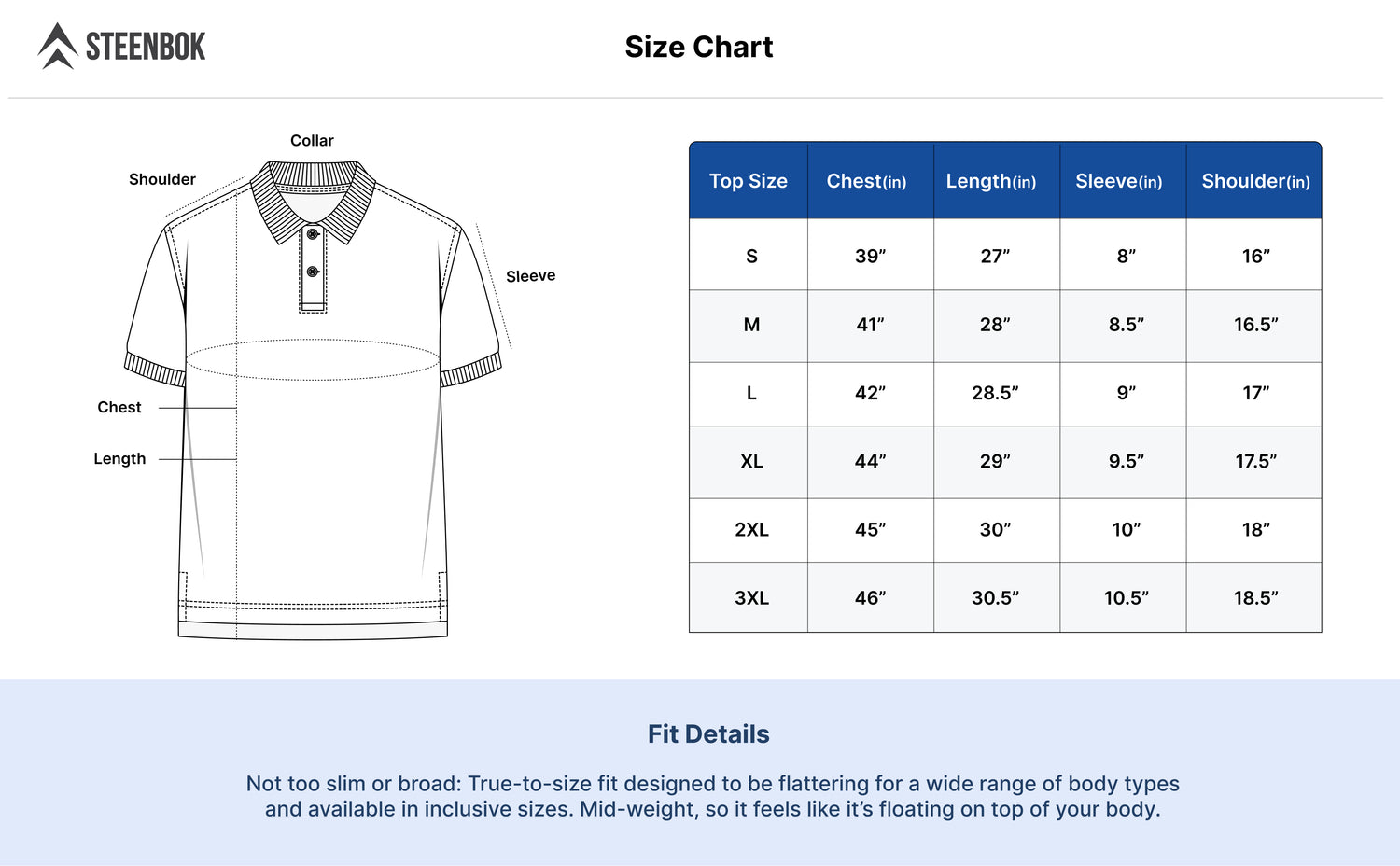1400x866 pixels.
Task: Click the Fit Details heading
Action: (708, 734)
